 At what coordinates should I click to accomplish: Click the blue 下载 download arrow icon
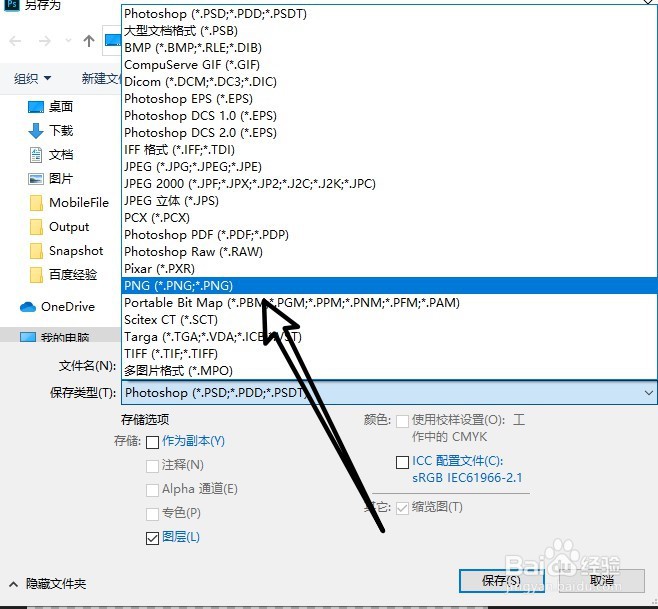(36, 131)
